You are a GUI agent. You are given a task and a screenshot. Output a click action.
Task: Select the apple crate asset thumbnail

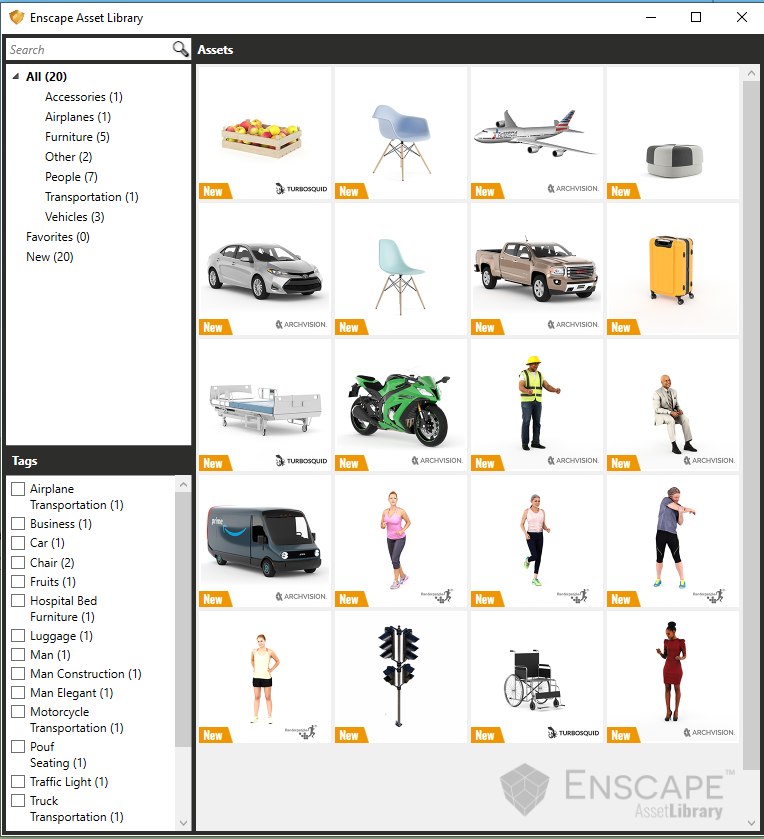264,133
